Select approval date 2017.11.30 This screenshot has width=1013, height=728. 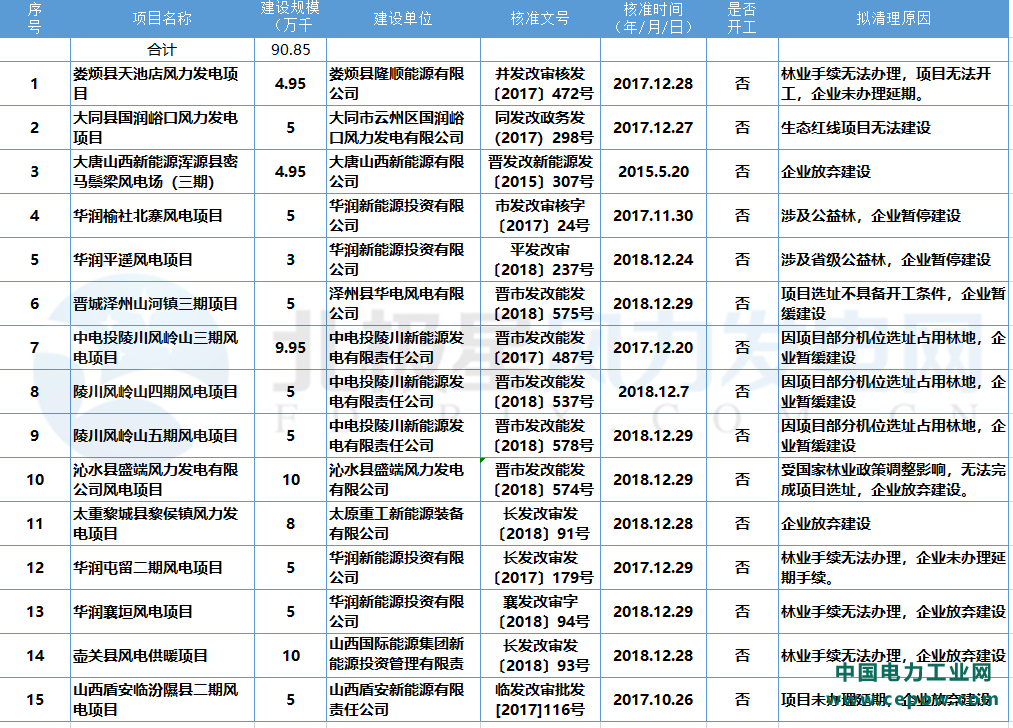[653, 215]
